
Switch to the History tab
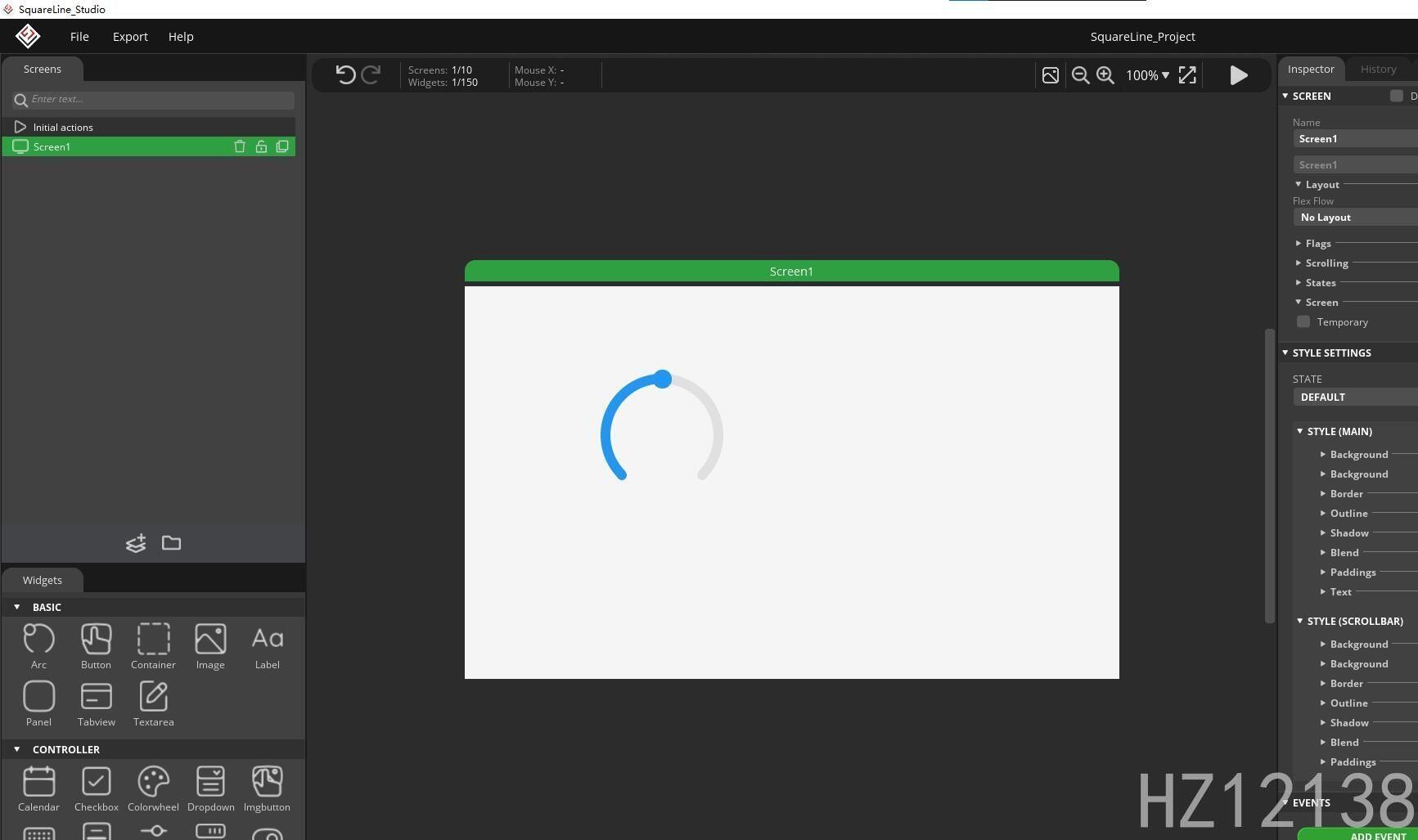(x=1378, y=69)
